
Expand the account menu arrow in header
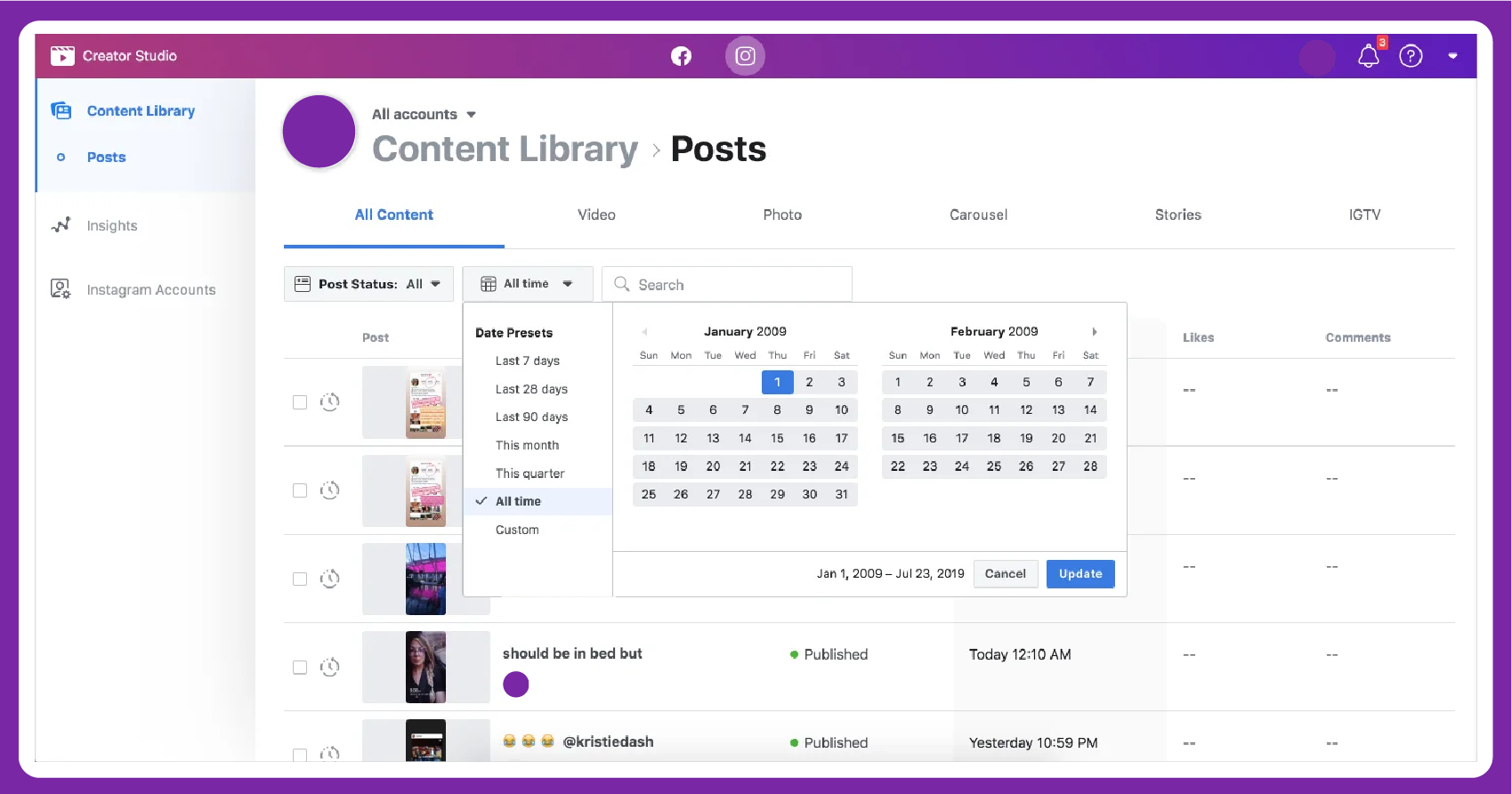pos(1452,56)
